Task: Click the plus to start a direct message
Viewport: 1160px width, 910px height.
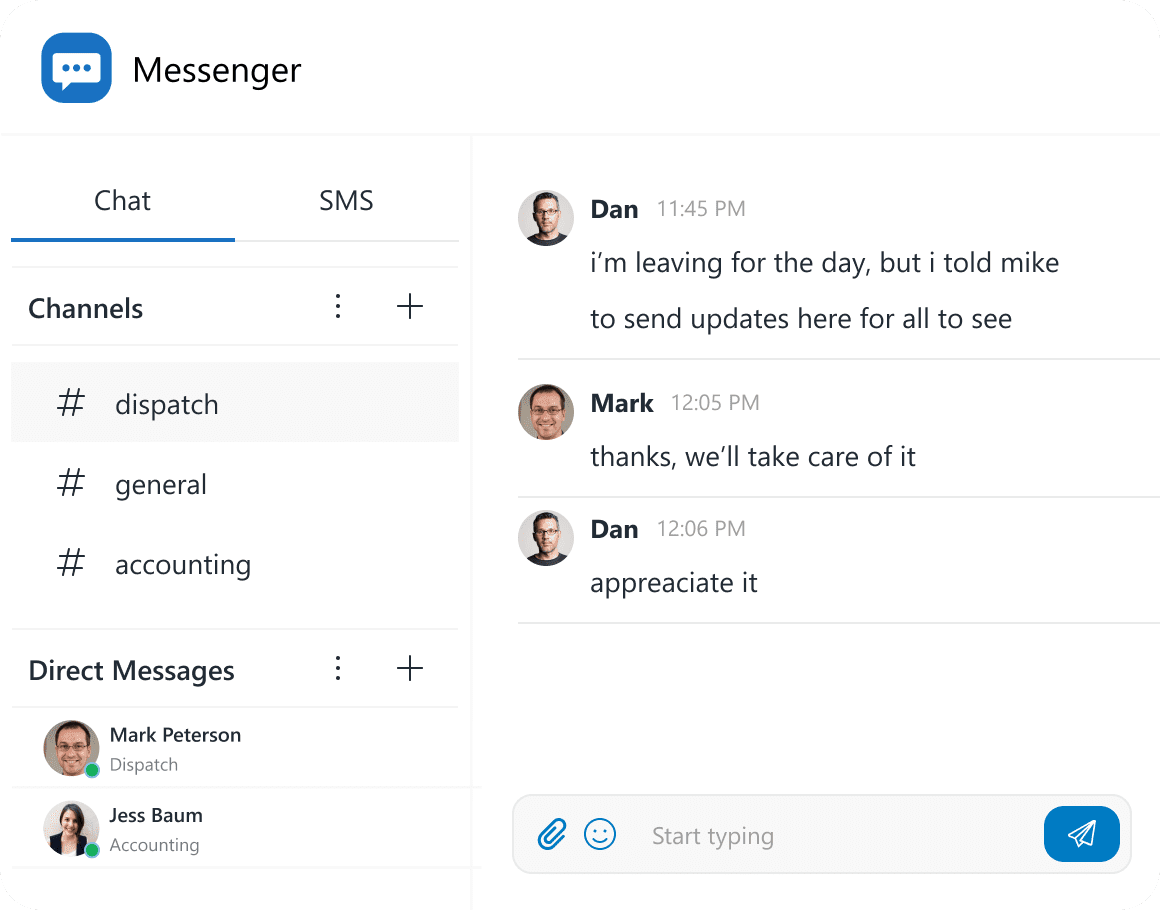Action: [410, 668]
